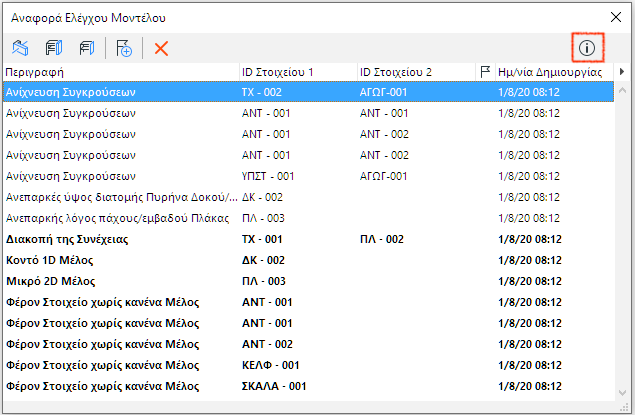
Task: Sort by ID Στοιχείου 2 column header
Action: pyautogui.click(x=416, y=72)
